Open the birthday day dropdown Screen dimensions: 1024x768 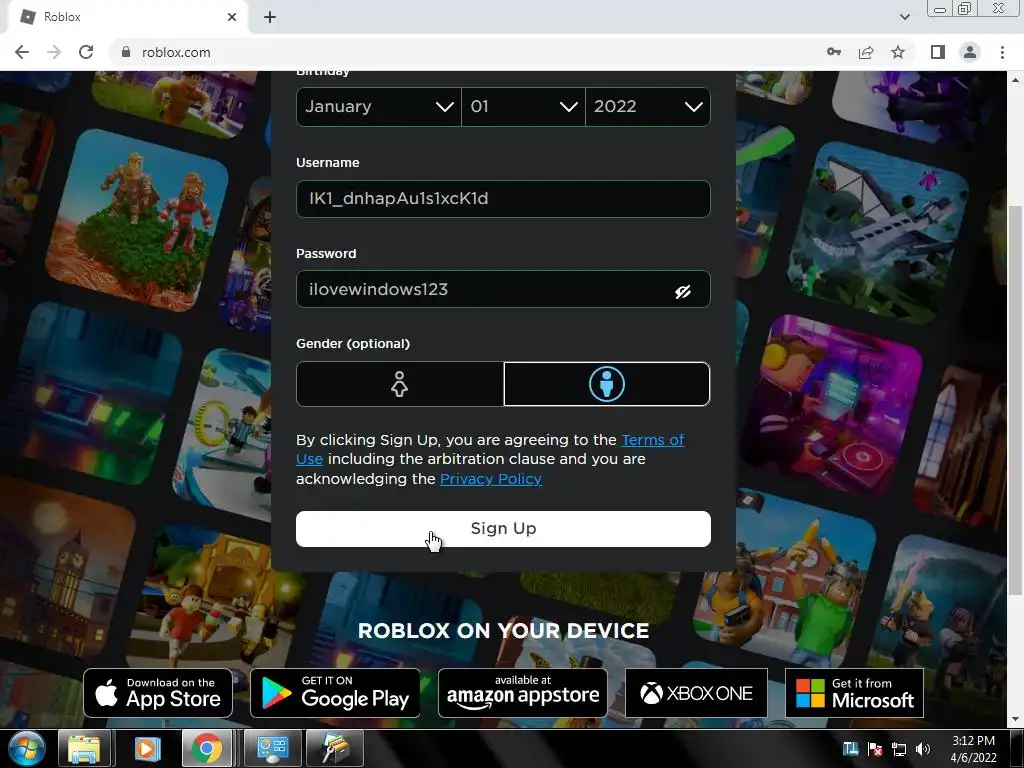(523, 106)
